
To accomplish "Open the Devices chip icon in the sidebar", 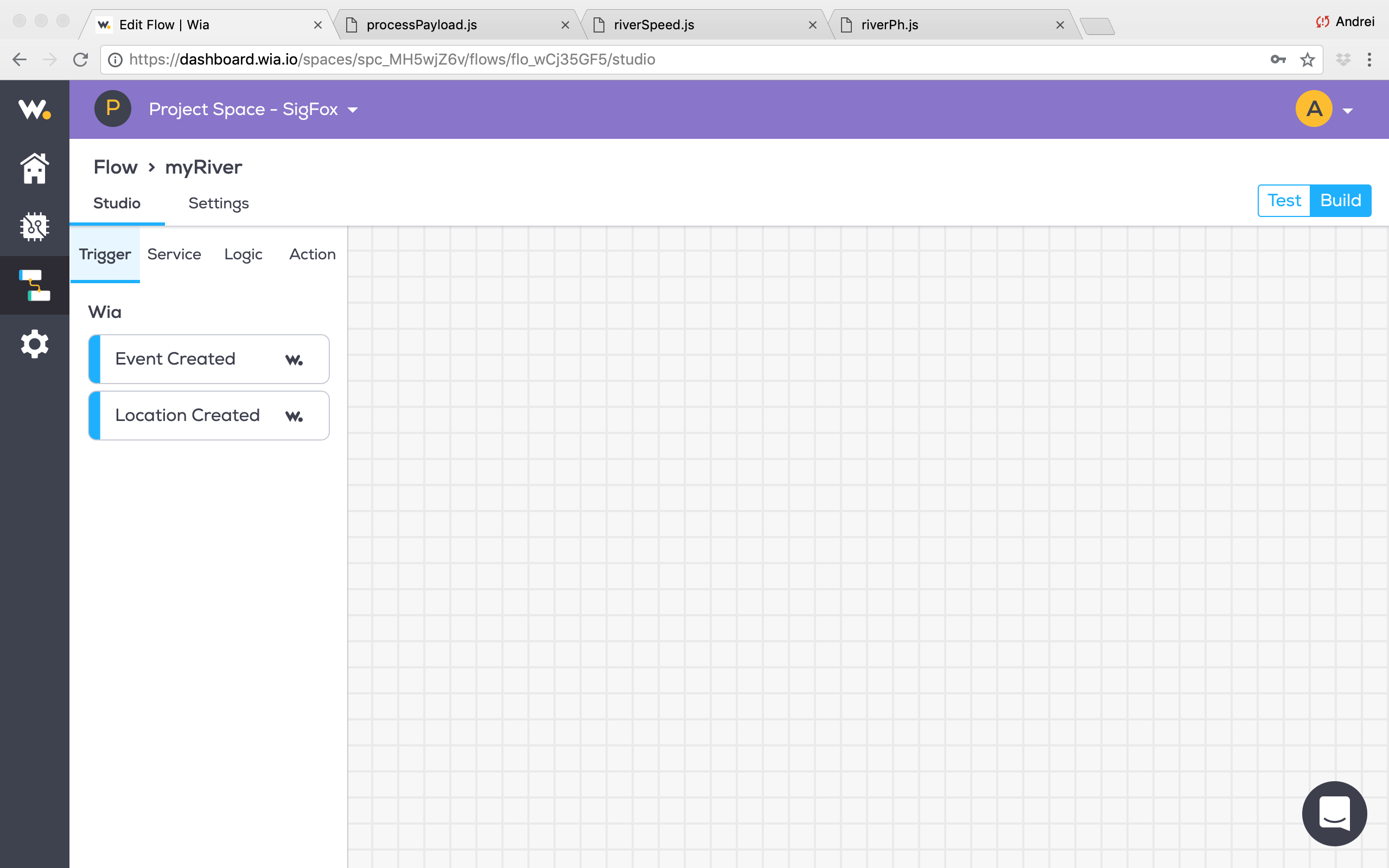I will 34,227.
